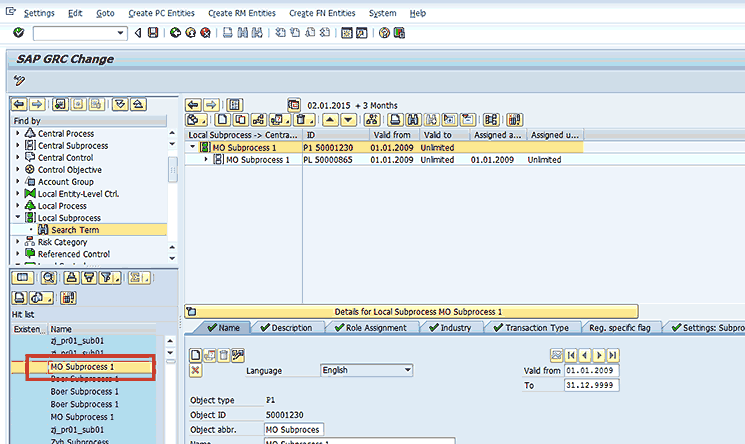Screen dimensions: 745x444
Task: Expand the Control Objective tree node
Action: 18,169
